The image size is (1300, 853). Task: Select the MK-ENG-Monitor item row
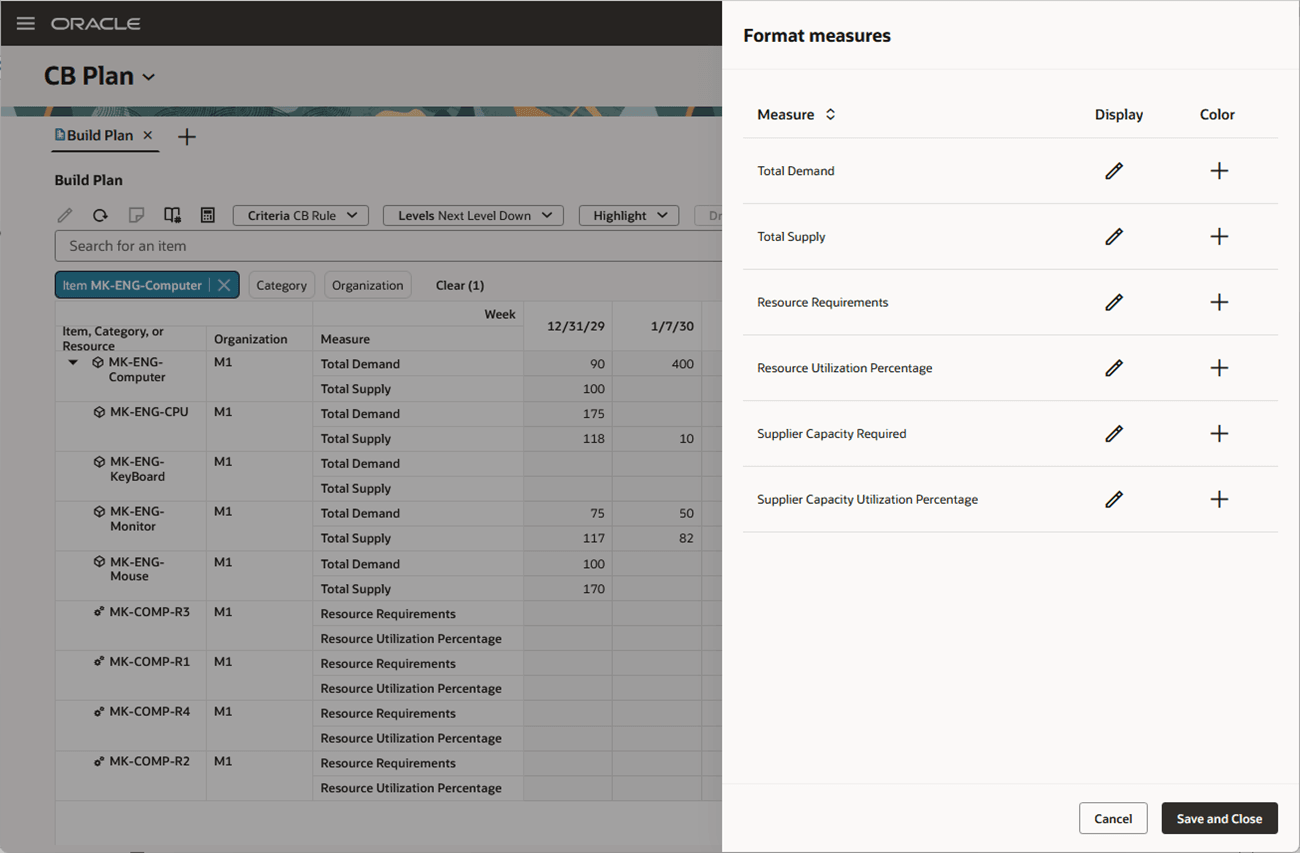point(137,519)
